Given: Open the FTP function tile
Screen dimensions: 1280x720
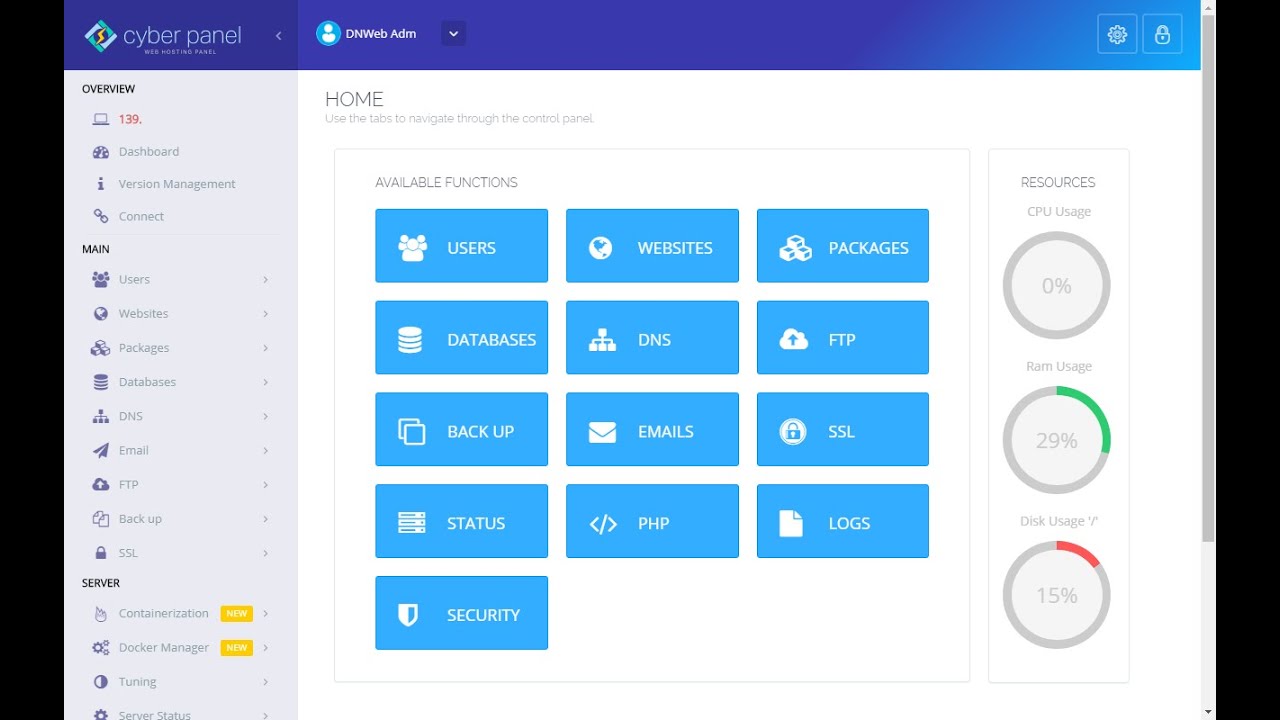Looking at the screenshot, I should (843, 338).
